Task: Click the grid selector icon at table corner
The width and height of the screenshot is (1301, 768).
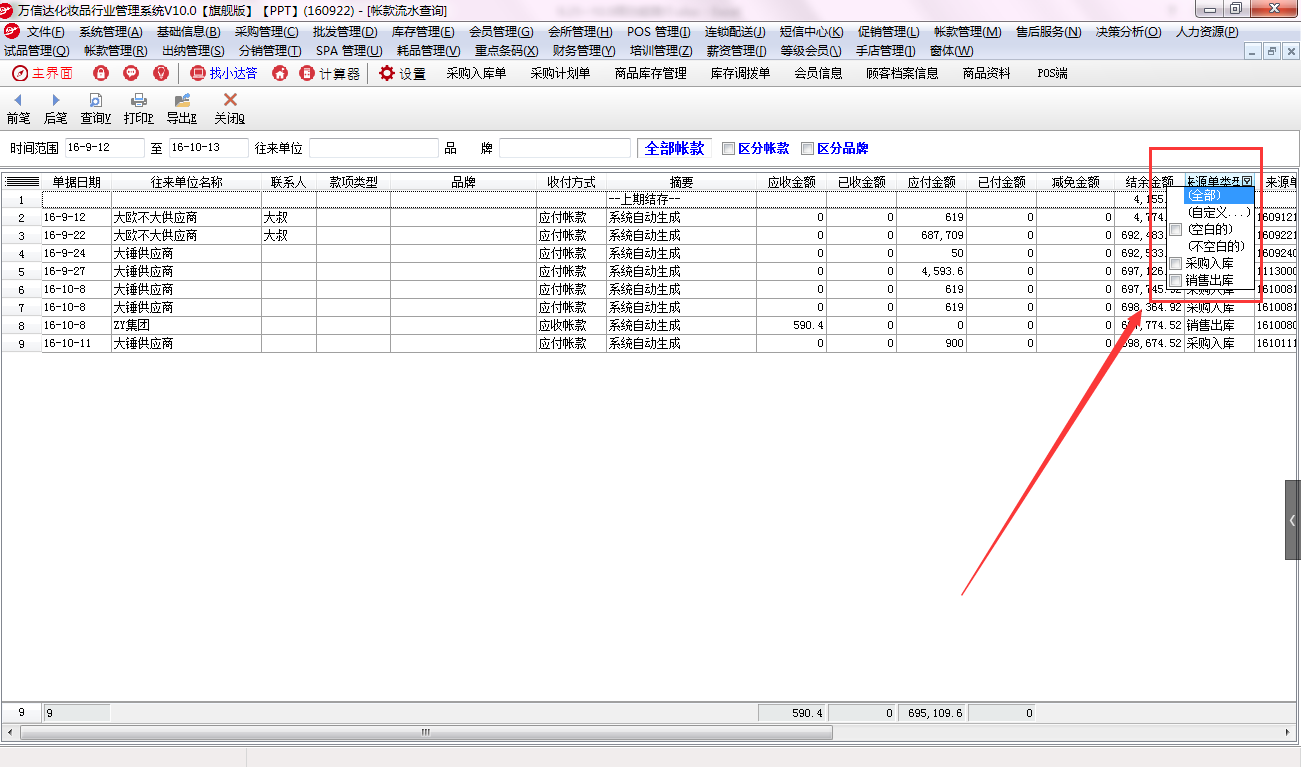Action: [21, 182]
